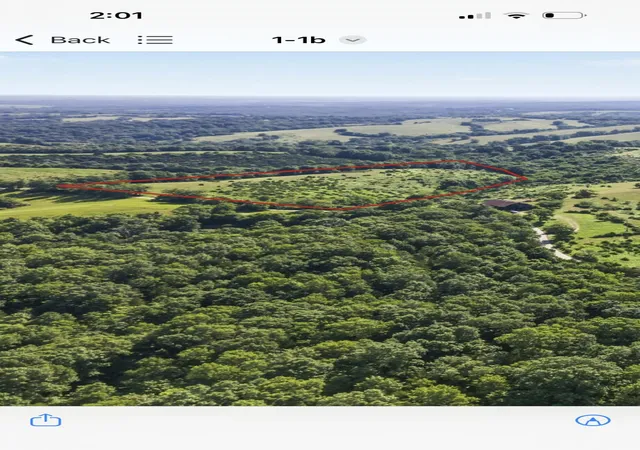The image size is (640, 450).
Task: Tap the 1-1b document title
Action: tap(299, 40)
